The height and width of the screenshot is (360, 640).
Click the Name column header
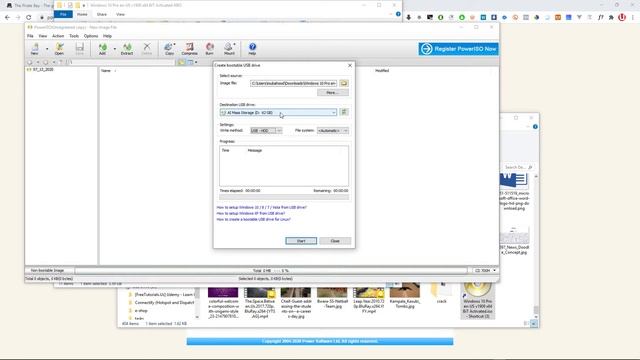click(106, 71)
